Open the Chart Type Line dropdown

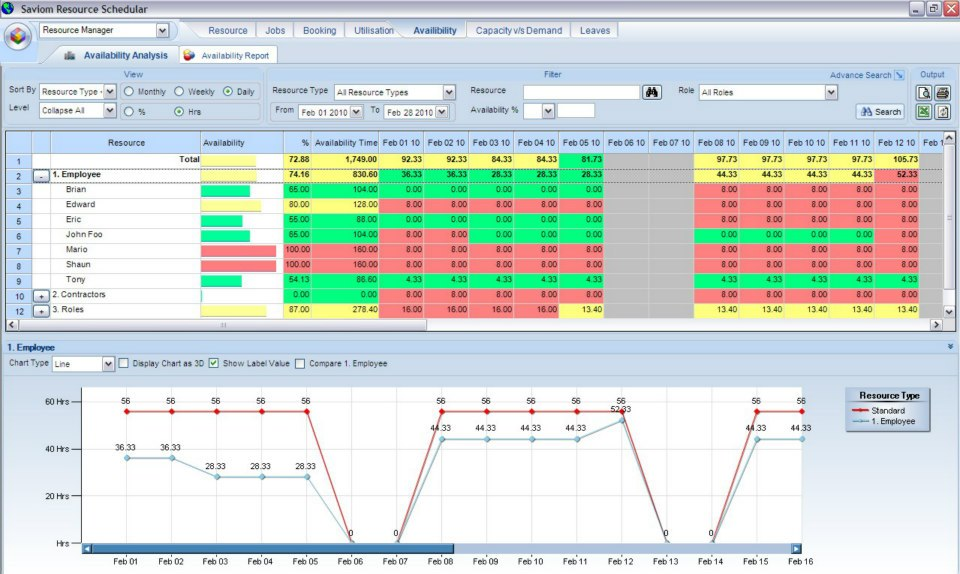[x=108, y=363]
